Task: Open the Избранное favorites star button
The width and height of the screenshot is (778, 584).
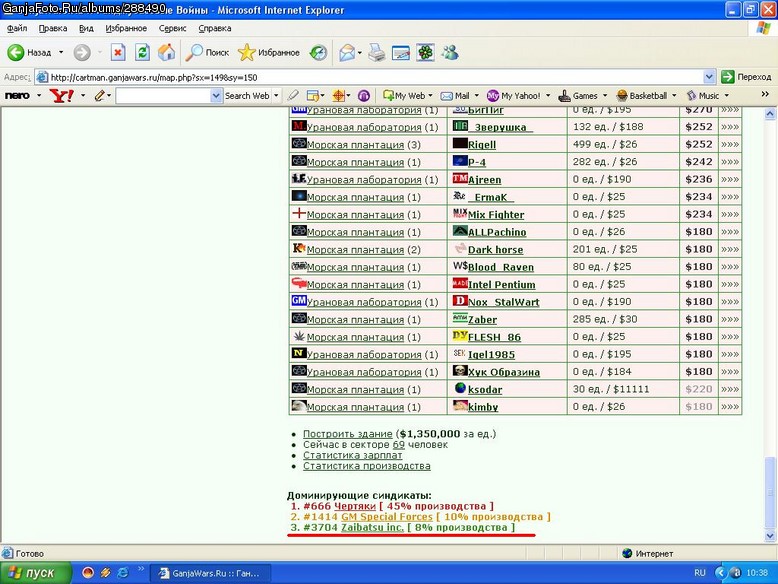Action: (269, 52)
